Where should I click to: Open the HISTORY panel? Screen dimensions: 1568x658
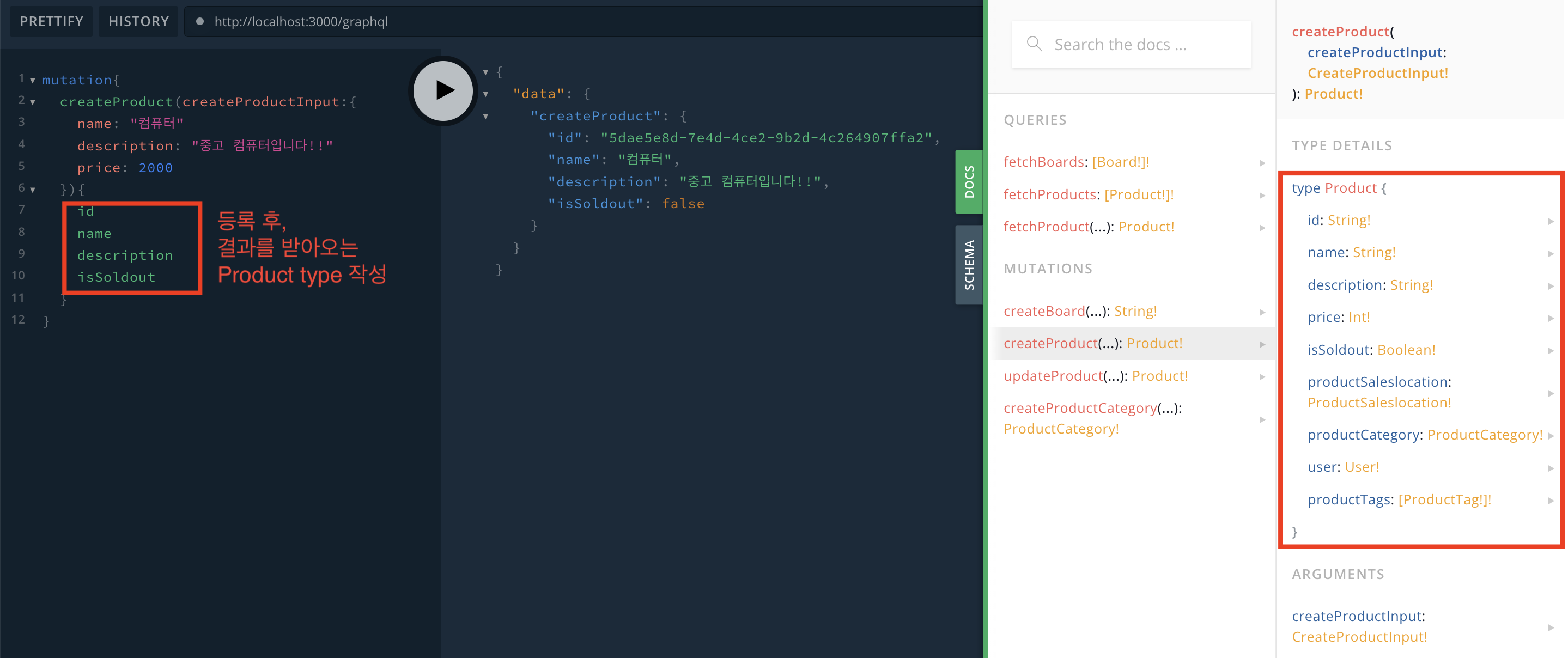[138, 21]
